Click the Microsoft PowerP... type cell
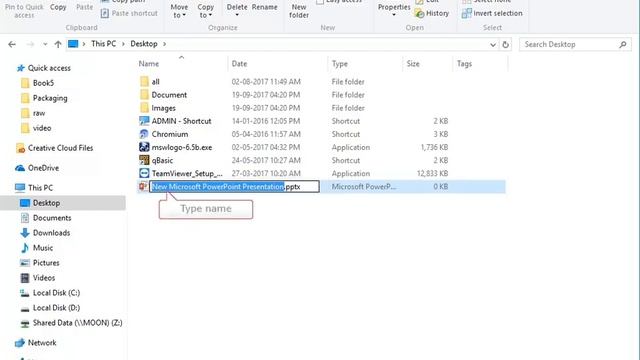The height and width of the screenshot is (360, 640). point(364,187)
